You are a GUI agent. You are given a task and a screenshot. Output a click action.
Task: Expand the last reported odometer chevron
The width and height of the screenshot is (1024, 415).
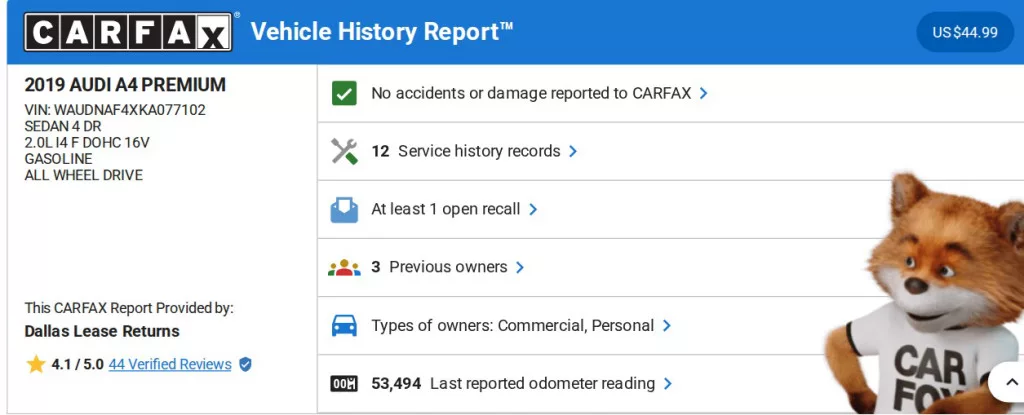[668, 384]
